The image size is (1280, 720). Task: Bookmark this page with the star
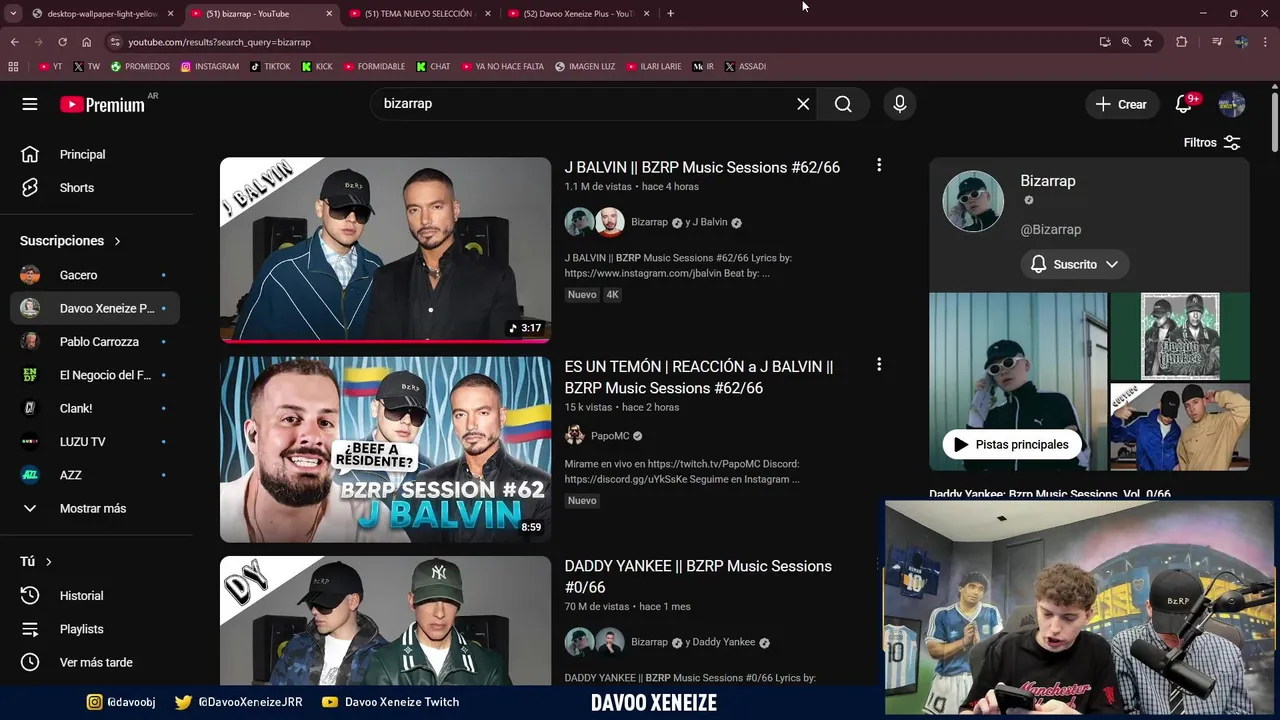click(x=1148, y=42)
